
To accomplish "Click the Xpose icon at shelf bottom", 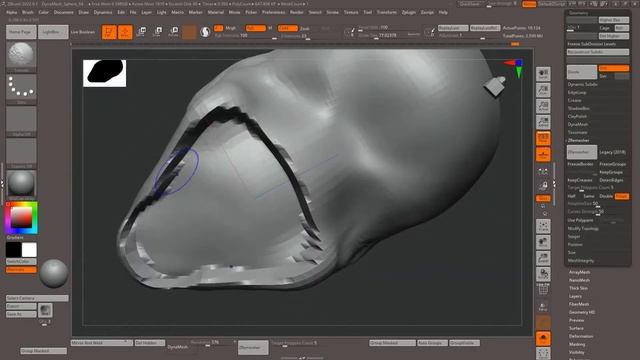I will tap(543, 353).
